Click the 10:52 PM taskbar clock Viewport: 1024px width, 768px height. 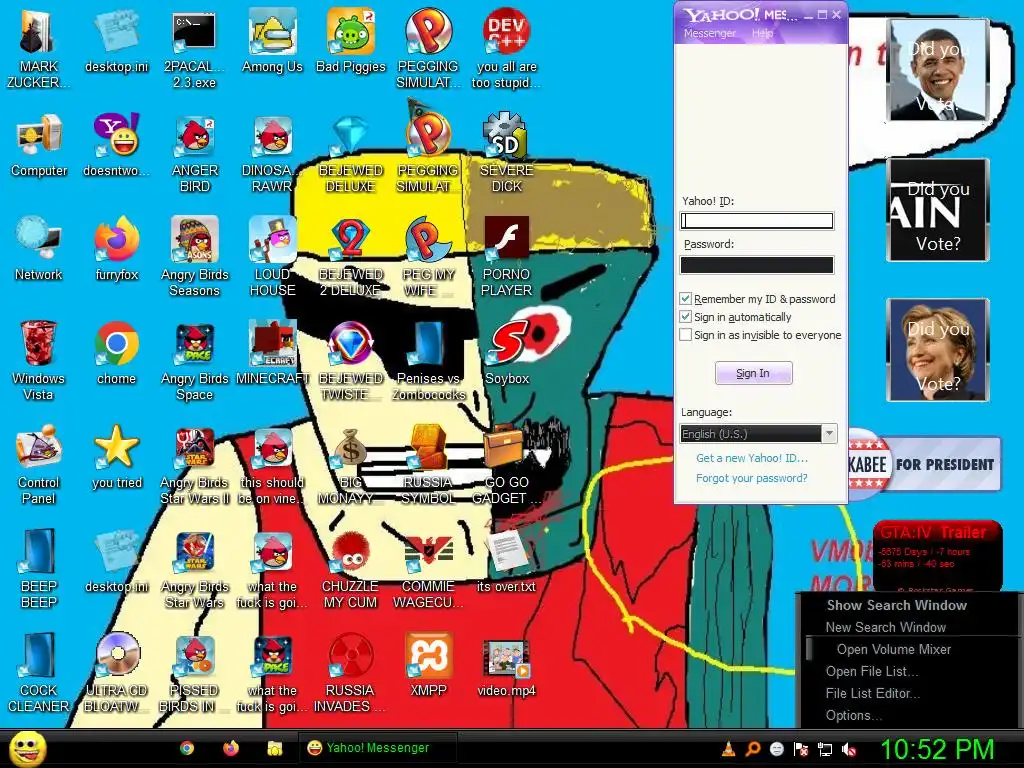[x=938, y=749]
